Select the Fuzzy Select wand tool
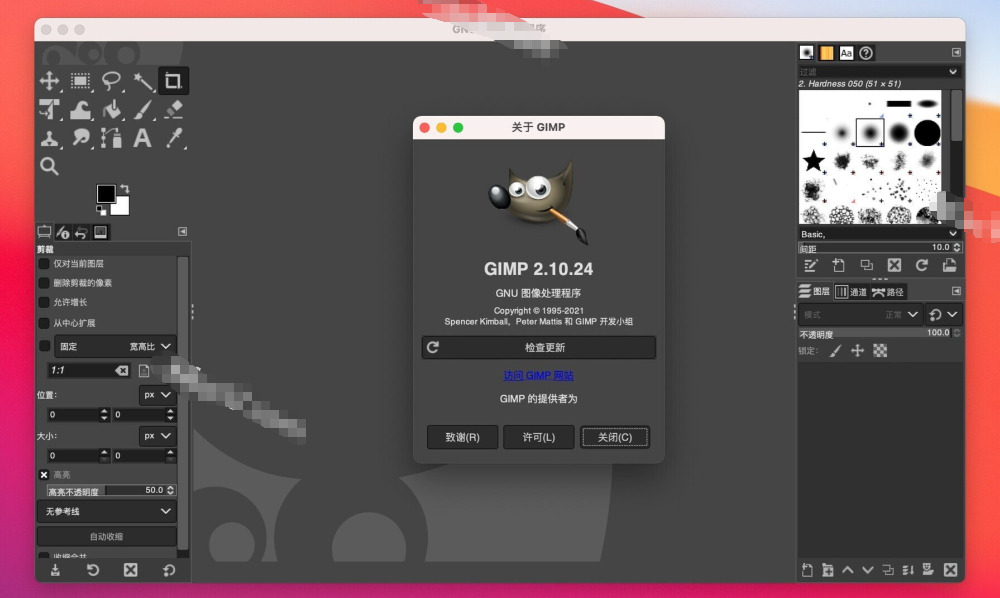The image size is (1000, 598). pyautogui.click(x=142, y=81)
